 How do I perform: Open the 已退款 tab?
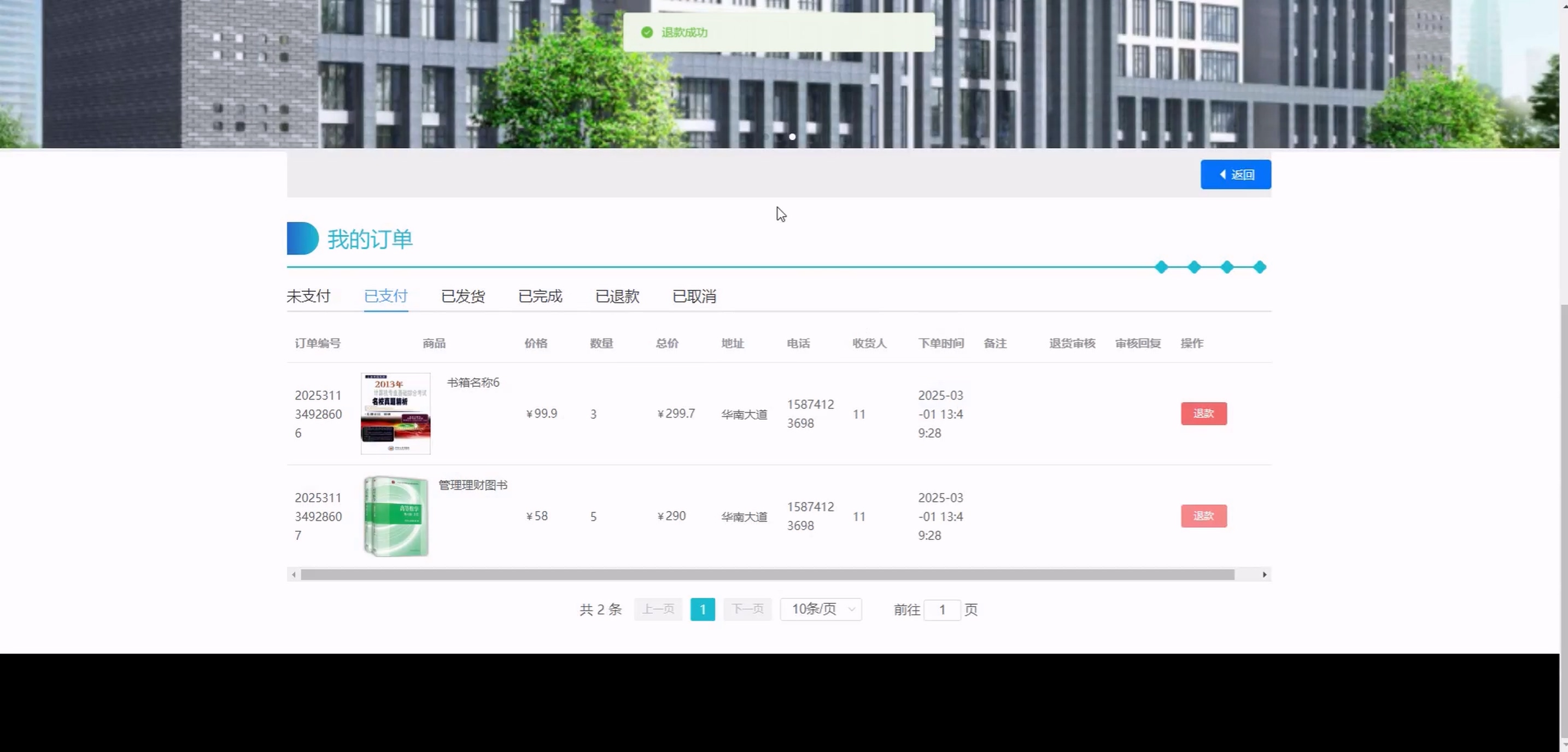(617, 296)
